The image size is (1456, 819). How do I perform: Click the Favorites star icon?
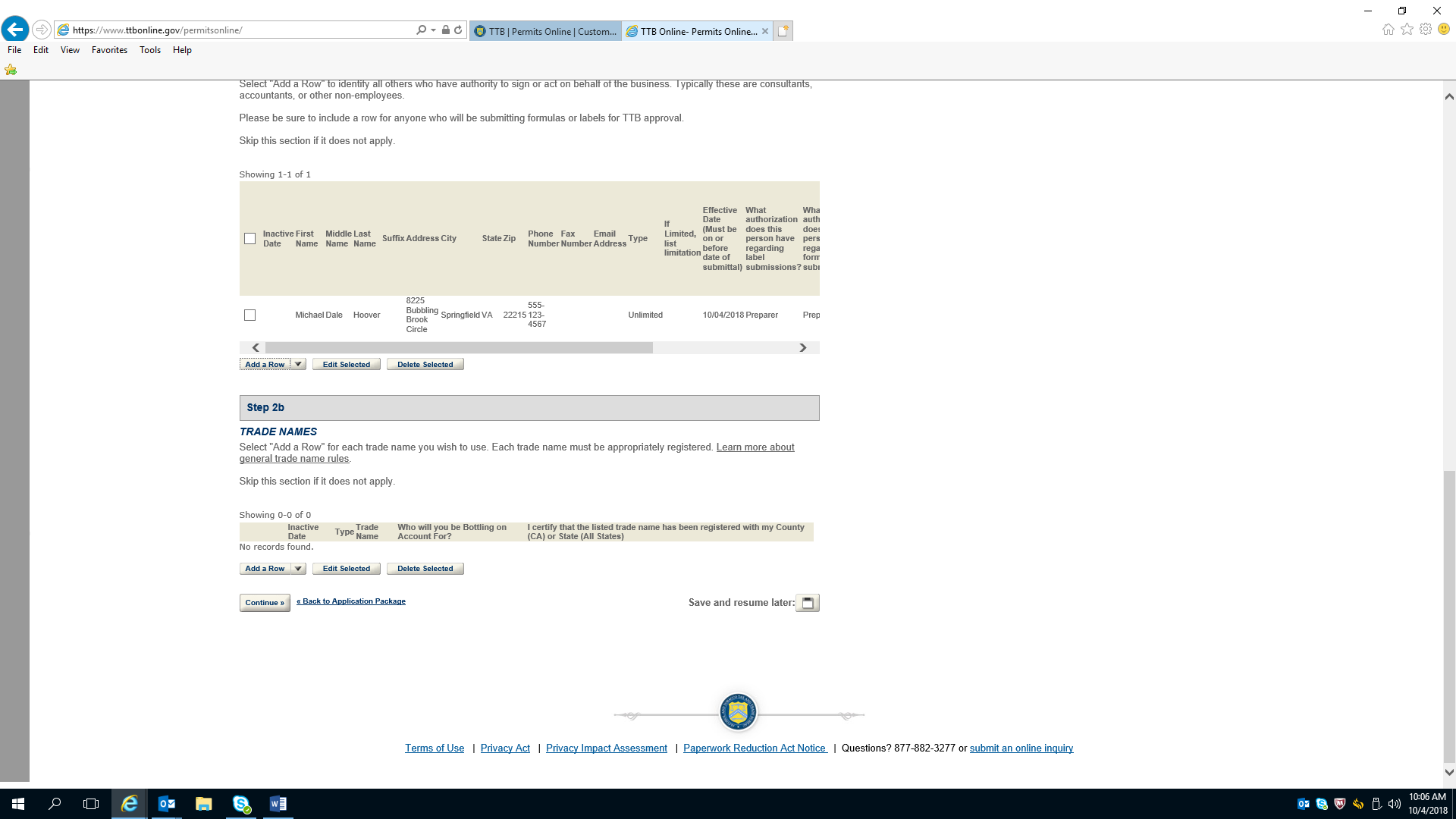tap(1407, 30)
